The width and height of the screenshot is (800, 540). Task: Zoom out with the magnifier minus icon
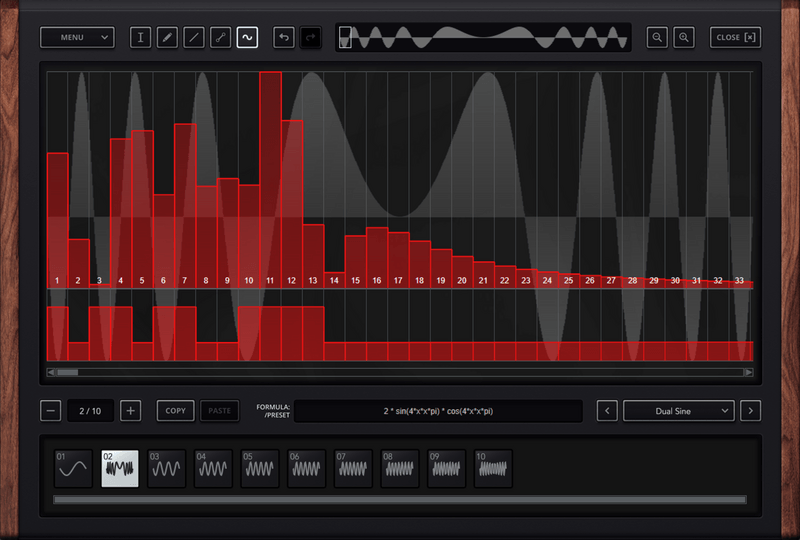click(x=657, y=37)
